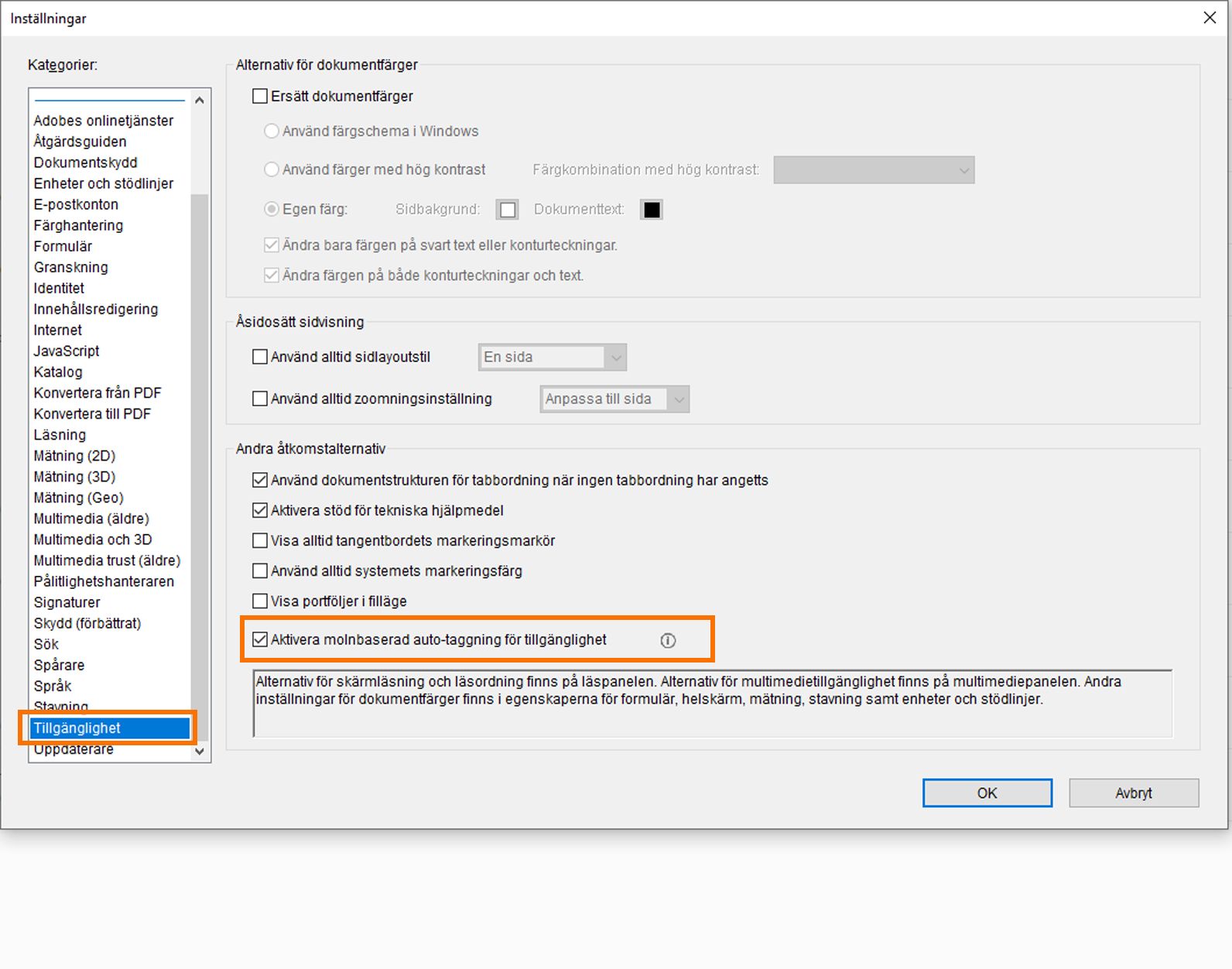Select Mätning (2D) category
Screen dimensions: 1232x969
click(74, 456)
